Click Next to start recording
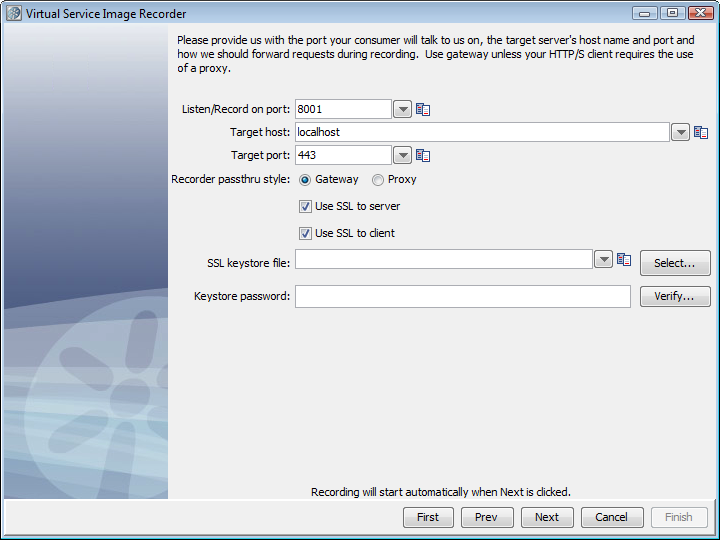Viewport: 720px width, 540px height. click(x=547, y=518)
